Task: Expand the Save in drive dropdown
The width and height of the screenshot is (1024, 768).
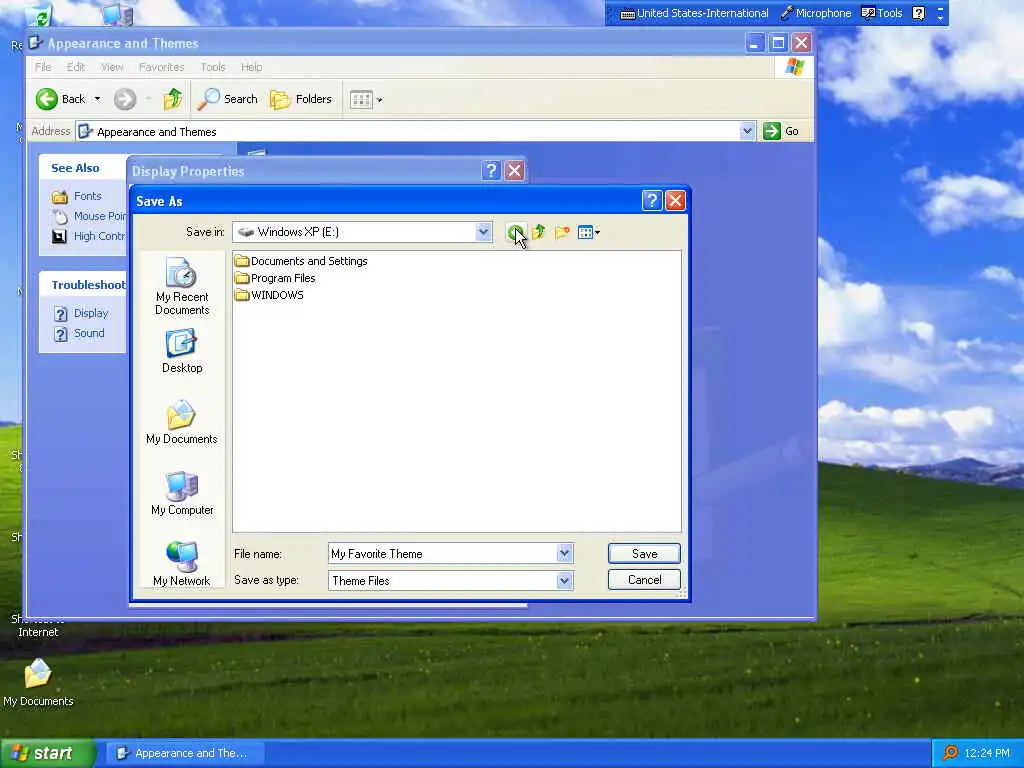Action: click(x=483, y=232)
